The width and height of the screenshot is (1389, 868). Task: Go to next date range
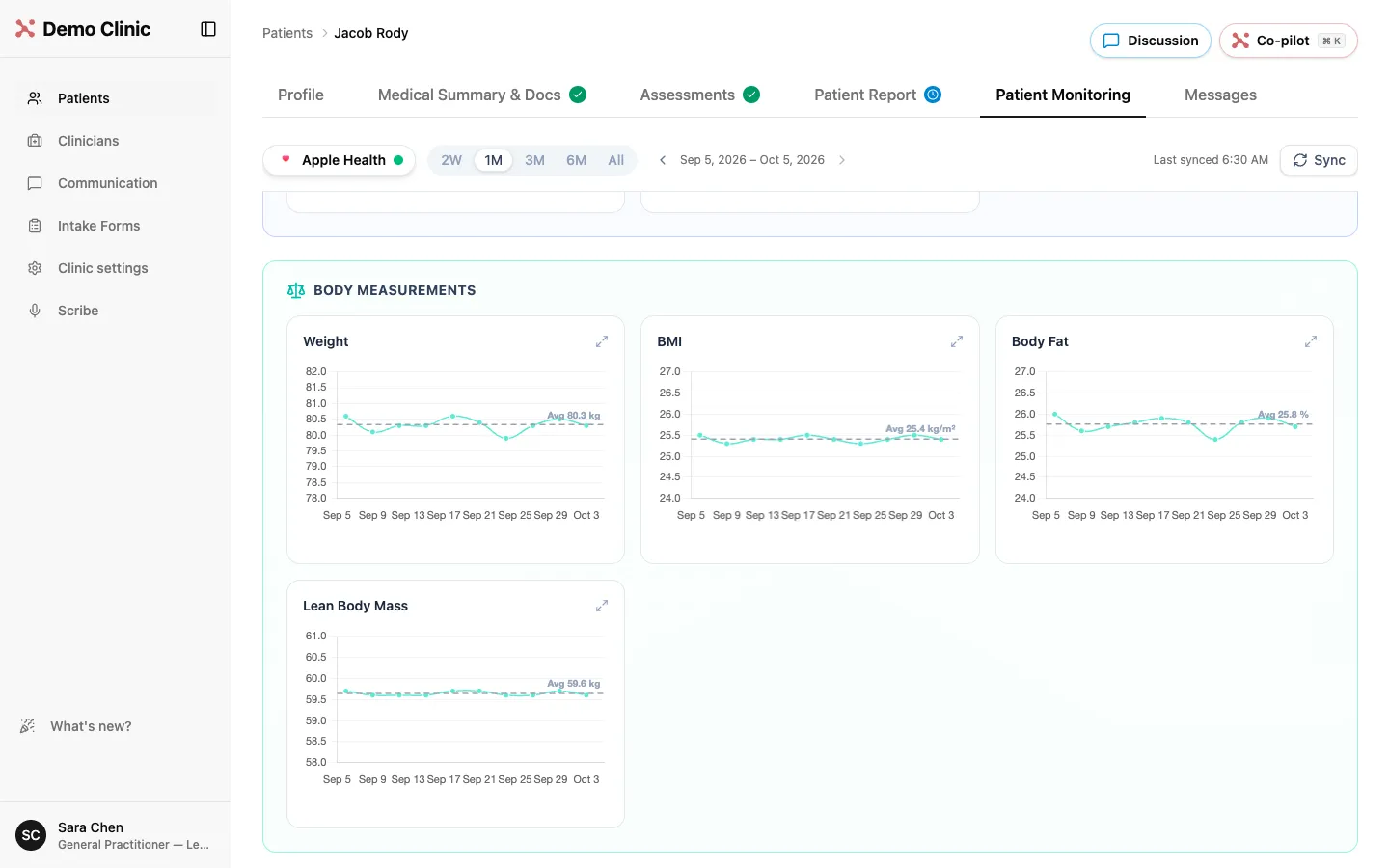(x=842, y=160)
